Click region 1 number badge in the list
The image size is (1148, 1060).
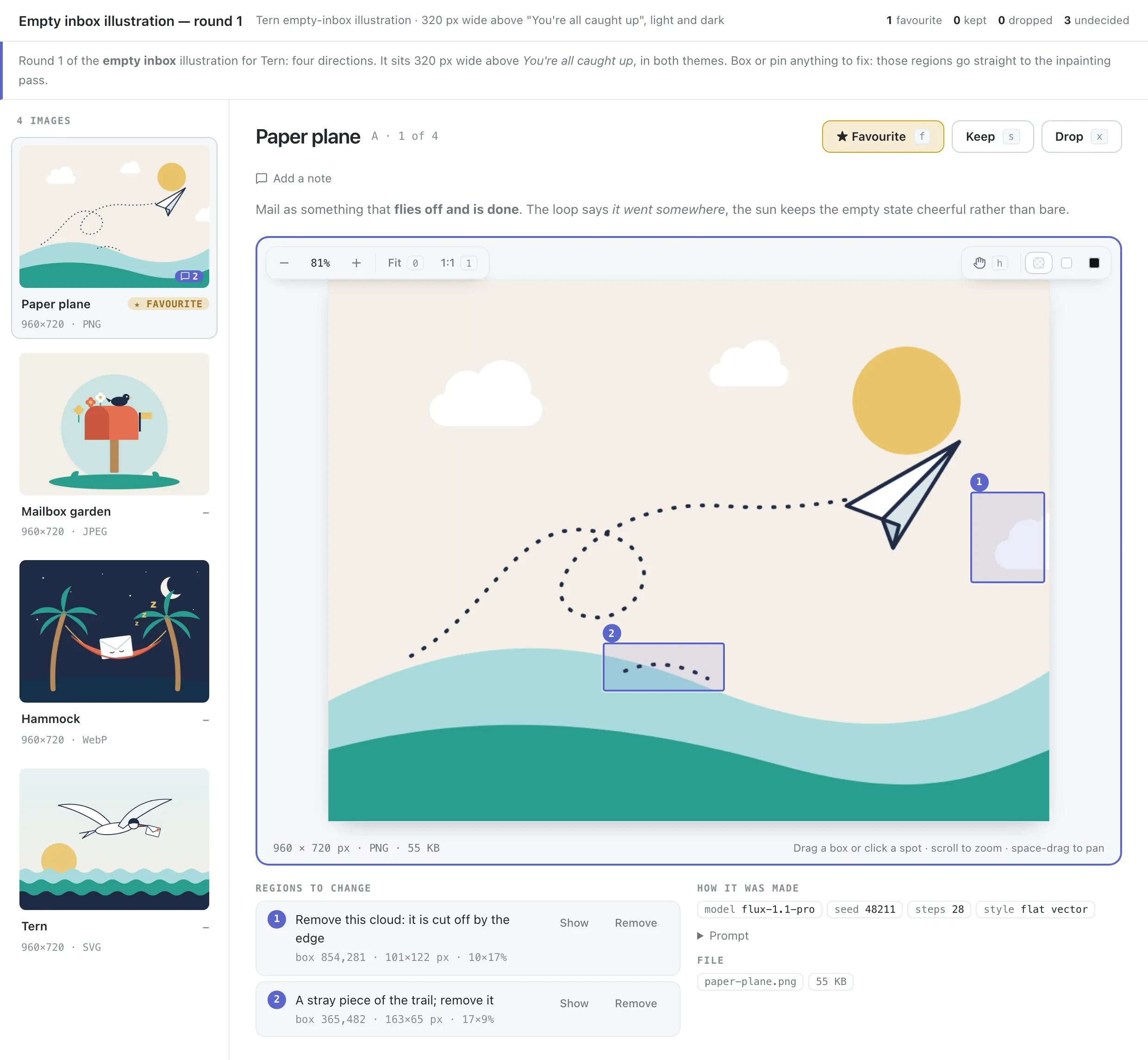tap(276, 919)
